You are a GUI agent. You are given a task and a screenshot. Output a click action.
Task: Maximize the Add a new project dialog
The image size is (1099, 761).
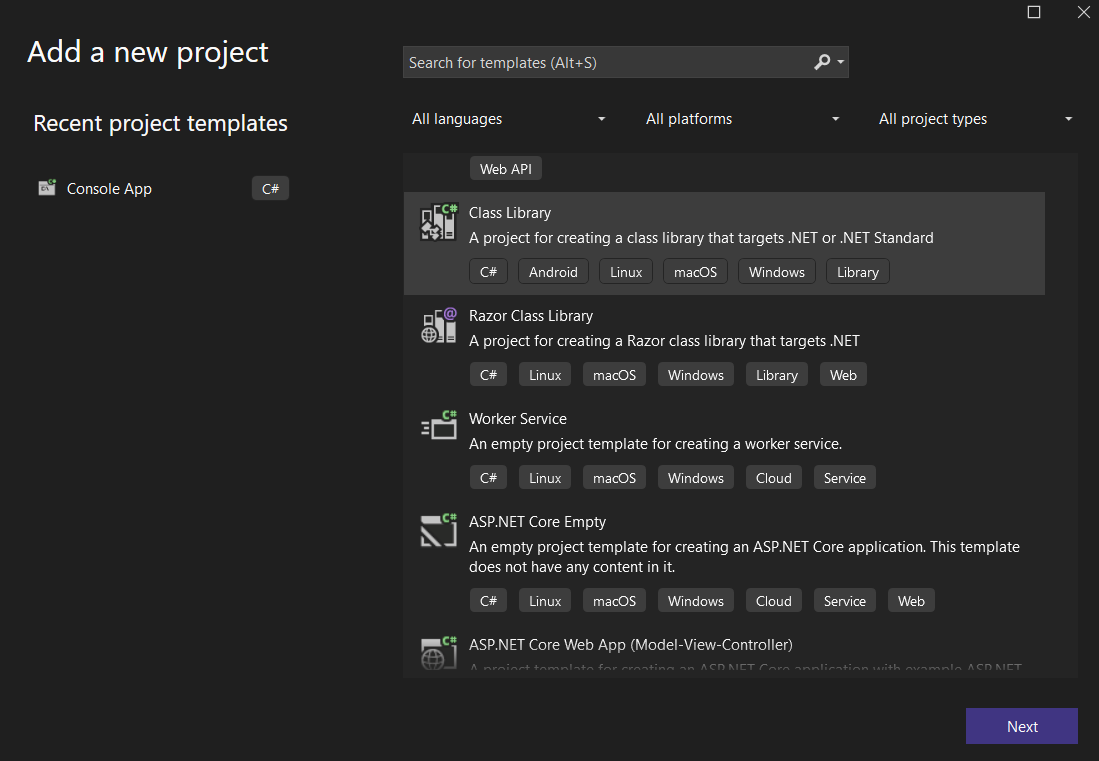tap(1034, 12)
